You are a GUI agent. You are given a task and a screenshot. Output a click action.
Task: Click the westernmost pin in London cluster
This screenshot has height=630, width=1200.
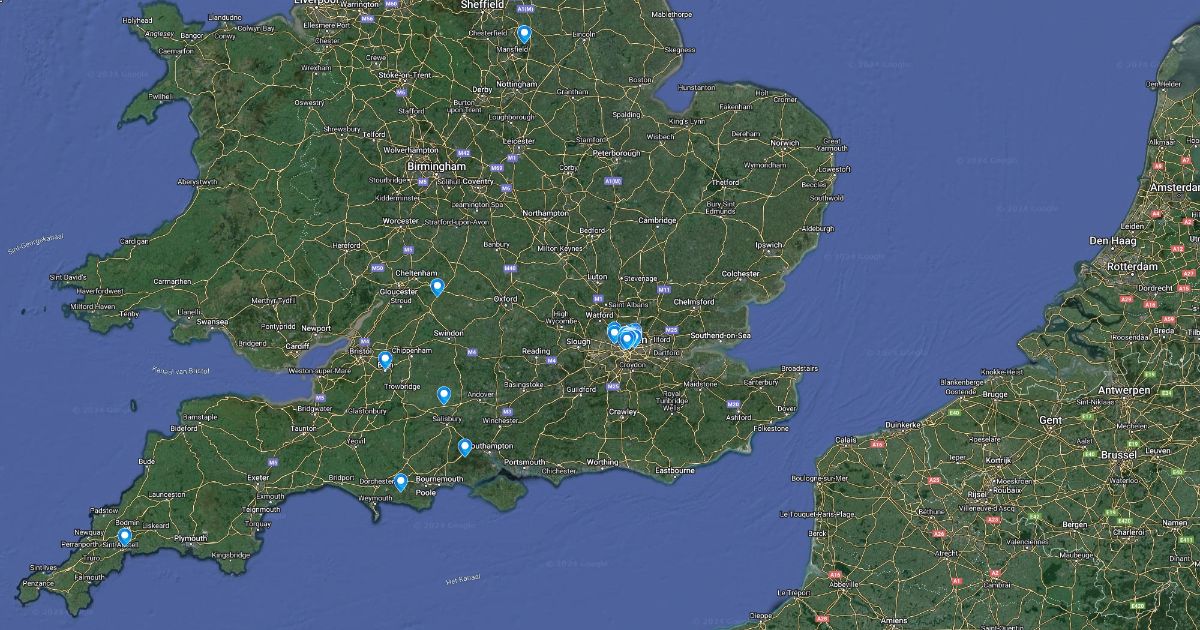pos(614,333)
